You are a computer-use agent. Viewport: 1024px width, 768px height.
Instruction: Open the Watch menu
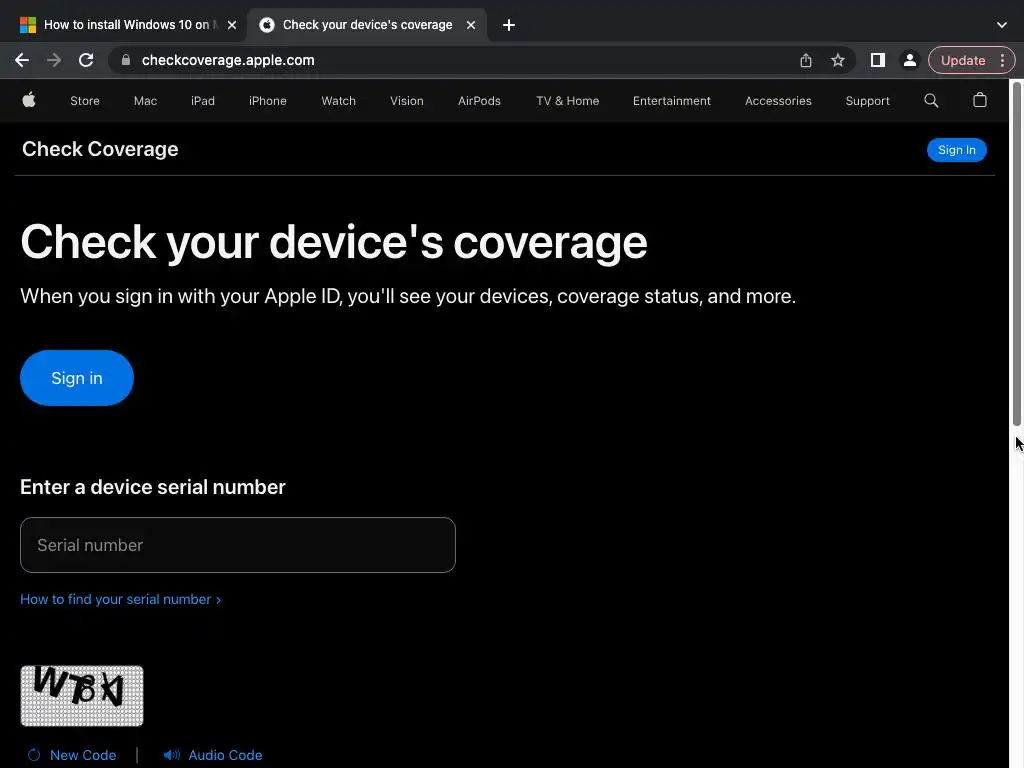(338, 101)
